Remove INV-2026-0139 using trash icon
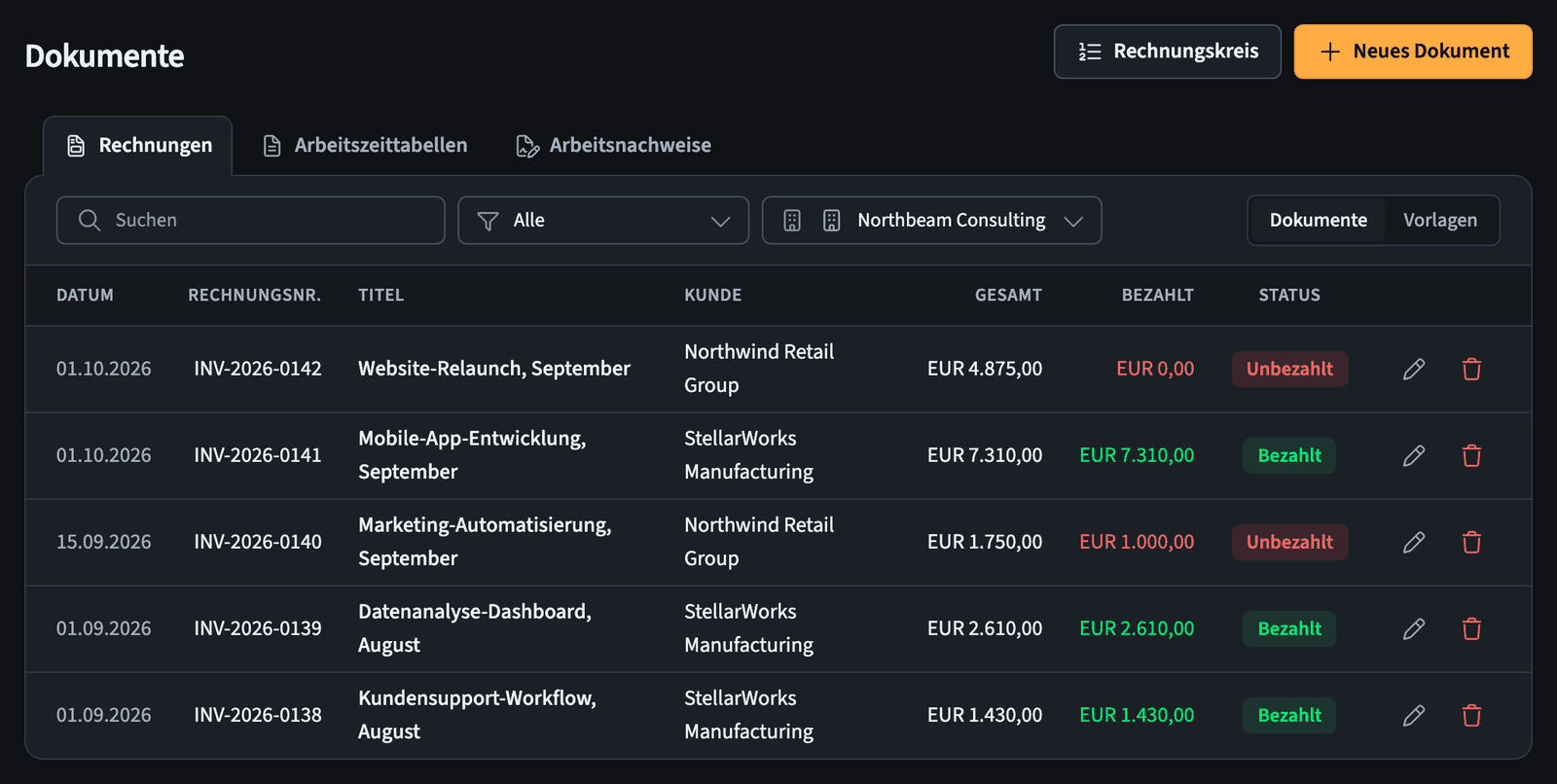The height and width of the screenshot is (784, 1557). point(1471,628)
